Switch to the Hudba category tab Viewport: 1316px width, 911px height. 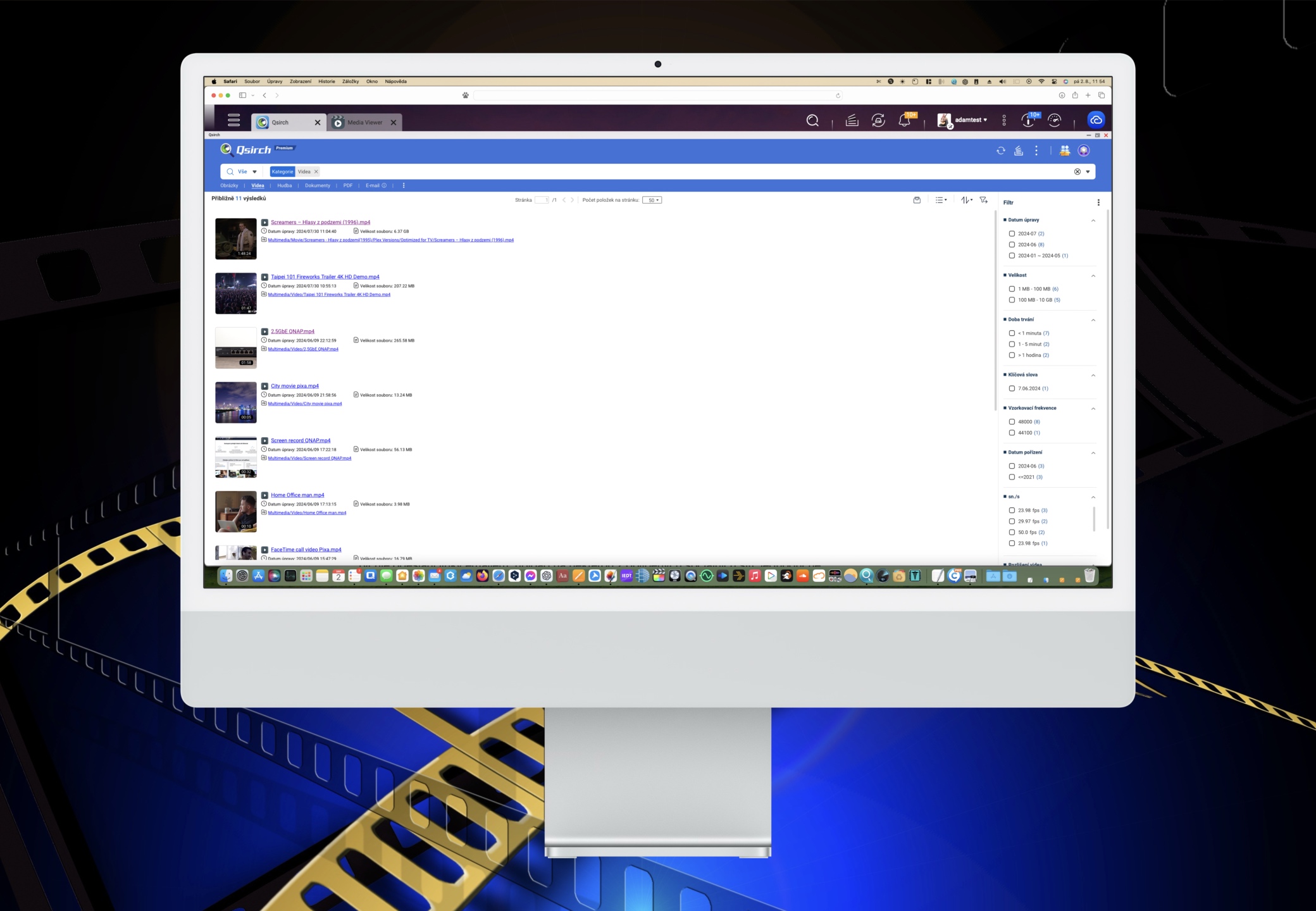(x=285, y=185)
